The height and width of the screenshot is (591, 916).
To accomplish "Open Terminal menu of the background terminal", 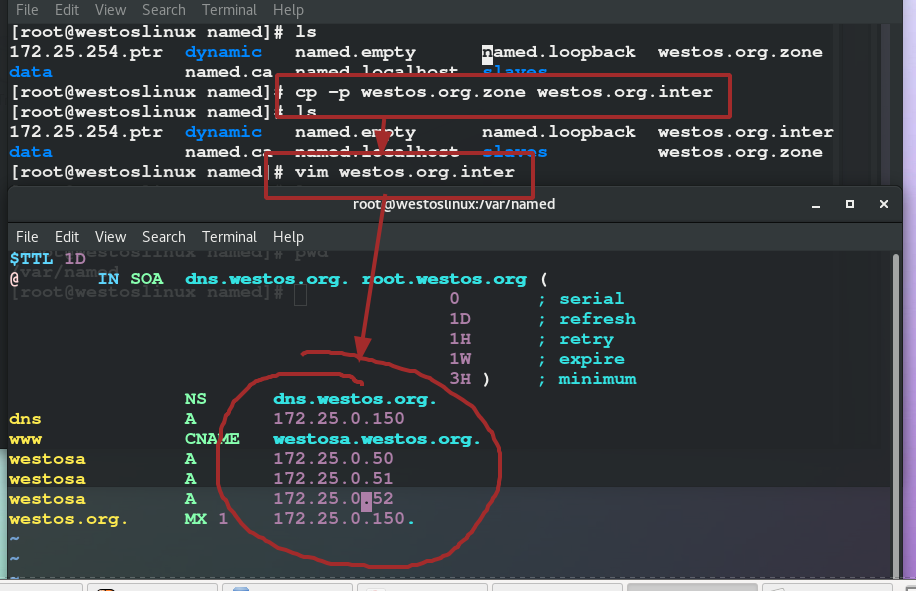I will pyautogui.click(x=229, y=10).
